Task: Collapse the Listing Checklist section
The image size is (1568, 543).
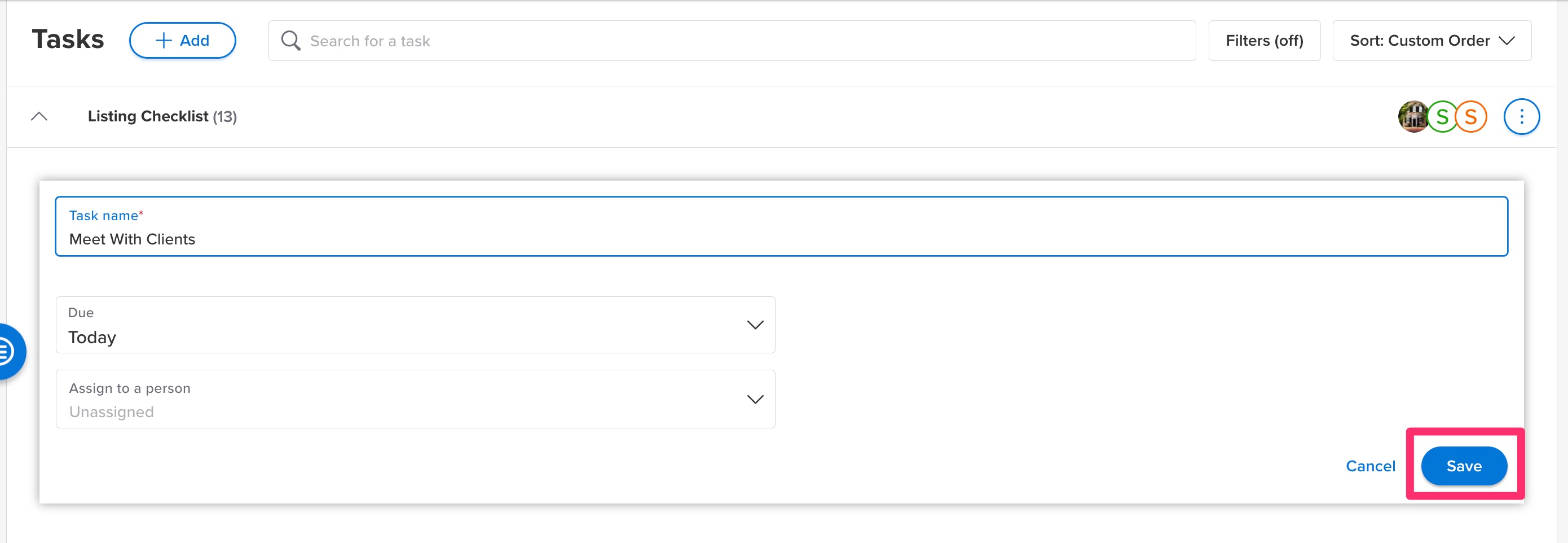Action: [x=39, y=116]
